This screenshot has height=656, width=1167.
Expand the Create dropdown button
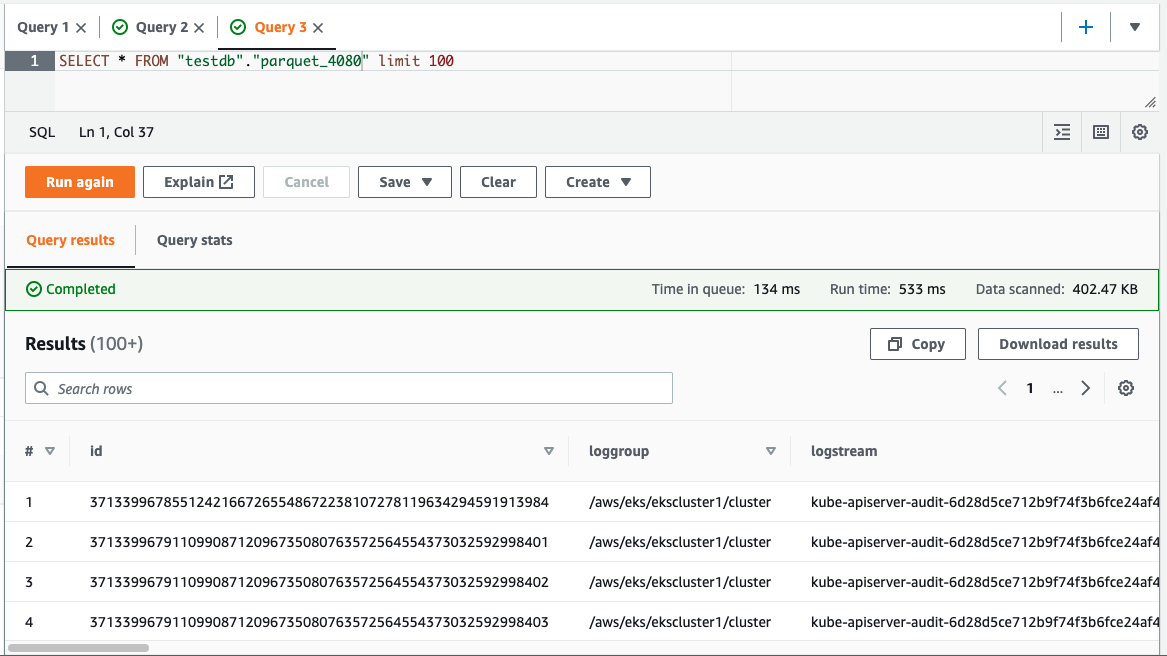coord(597,182)
